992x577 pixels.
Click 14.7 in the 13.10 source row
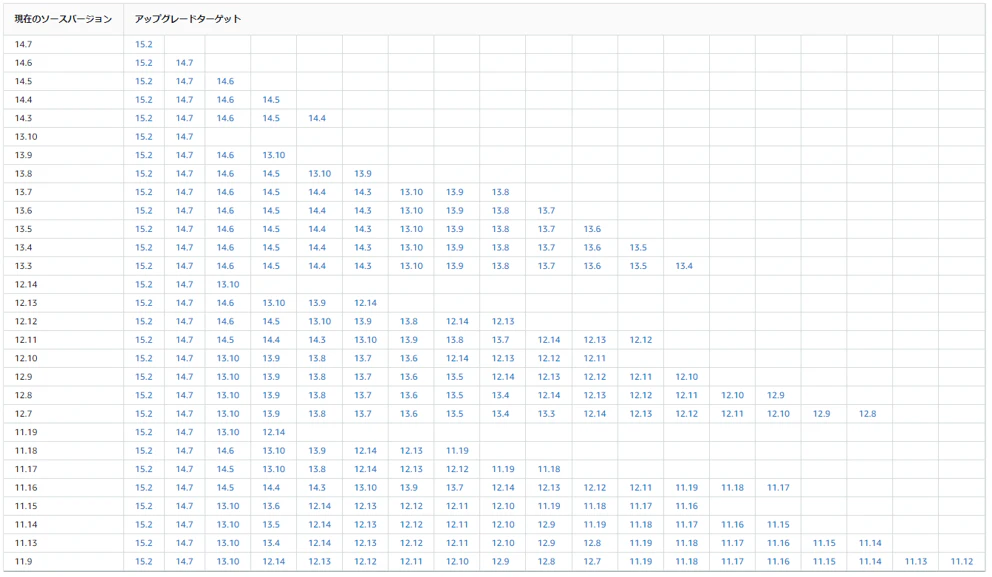pos(185,137)
